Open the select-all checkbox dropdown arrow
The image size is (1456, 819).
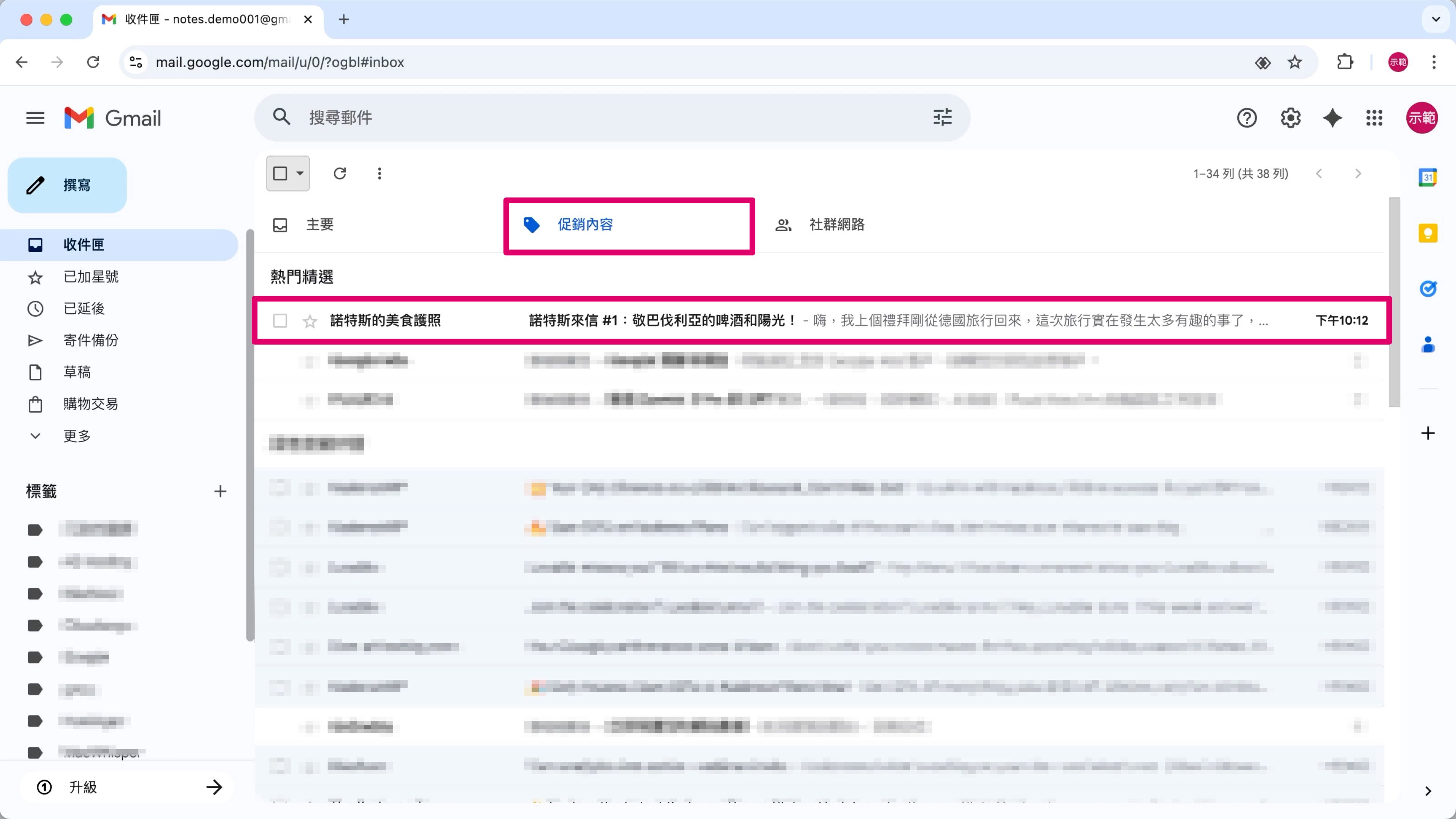coord(300,174)
